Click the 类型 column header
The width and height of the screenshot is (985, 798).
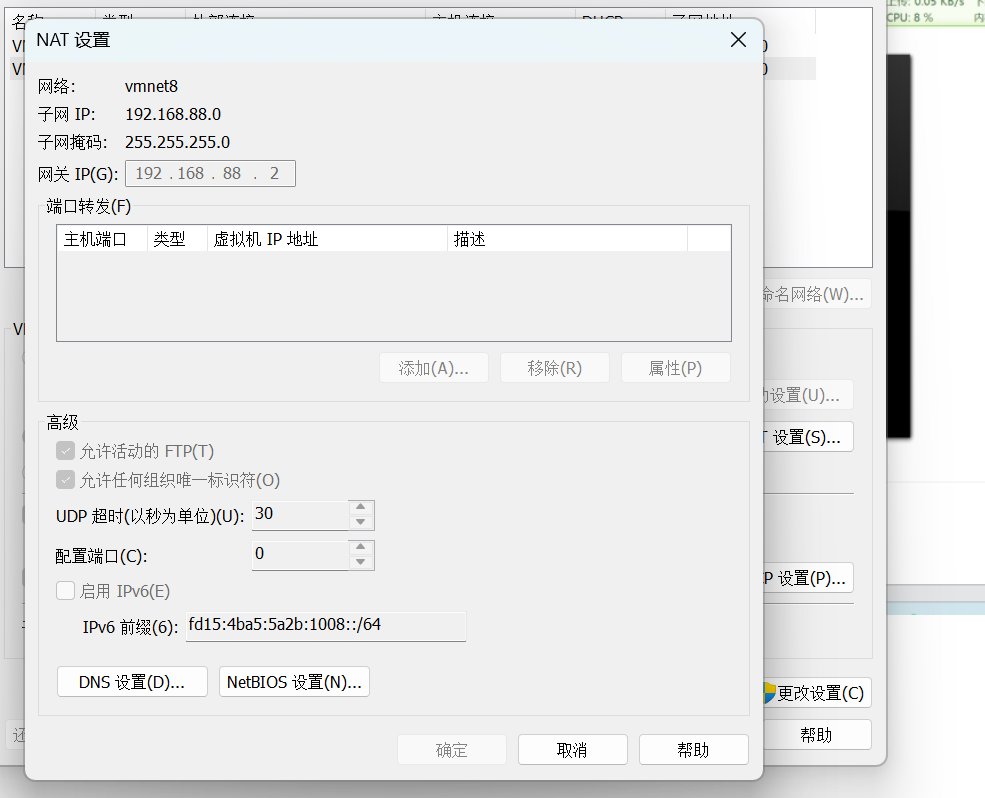point(178,239)
